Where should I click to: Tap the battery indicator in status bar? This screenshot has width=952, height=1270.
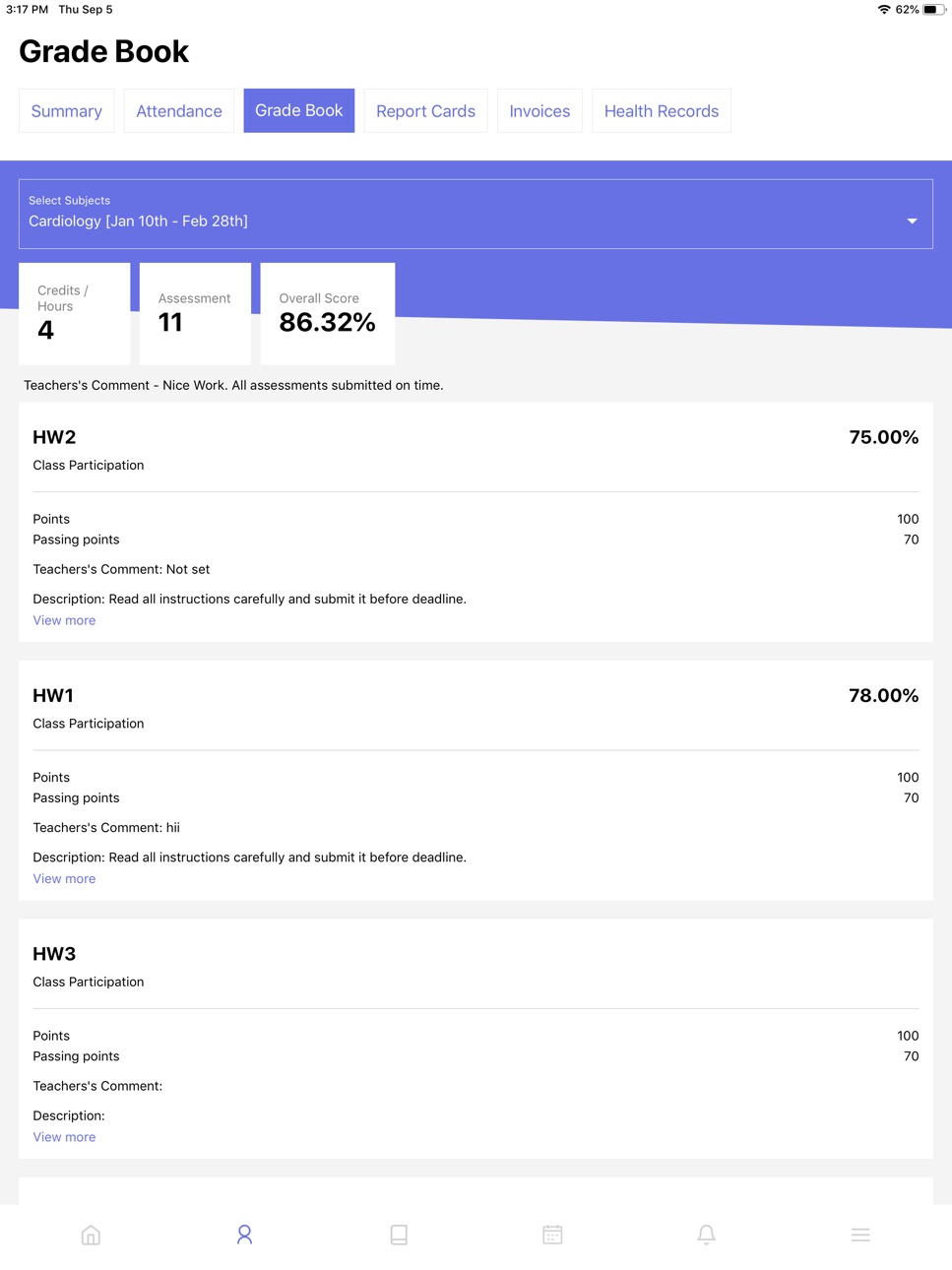[933, 10]
